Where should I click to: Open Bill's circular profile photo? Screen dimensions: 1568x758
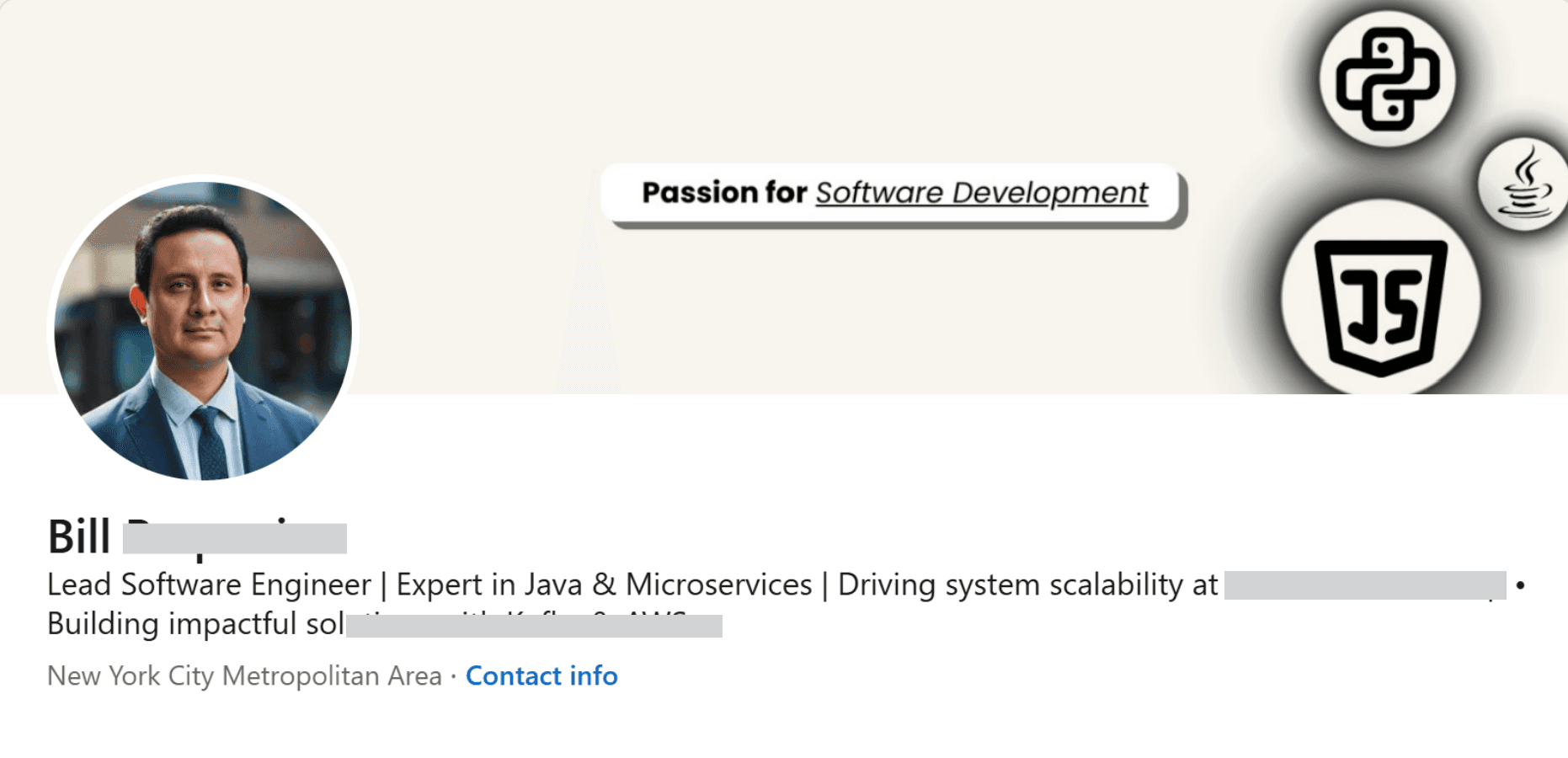(x=203, y=329)
